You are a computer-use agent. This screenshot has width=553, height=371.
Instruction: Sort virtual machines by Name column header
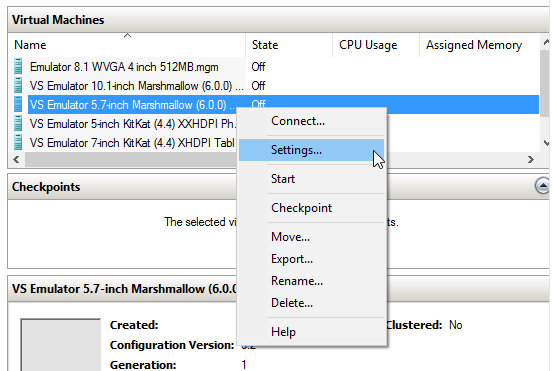tap(127, 45)
